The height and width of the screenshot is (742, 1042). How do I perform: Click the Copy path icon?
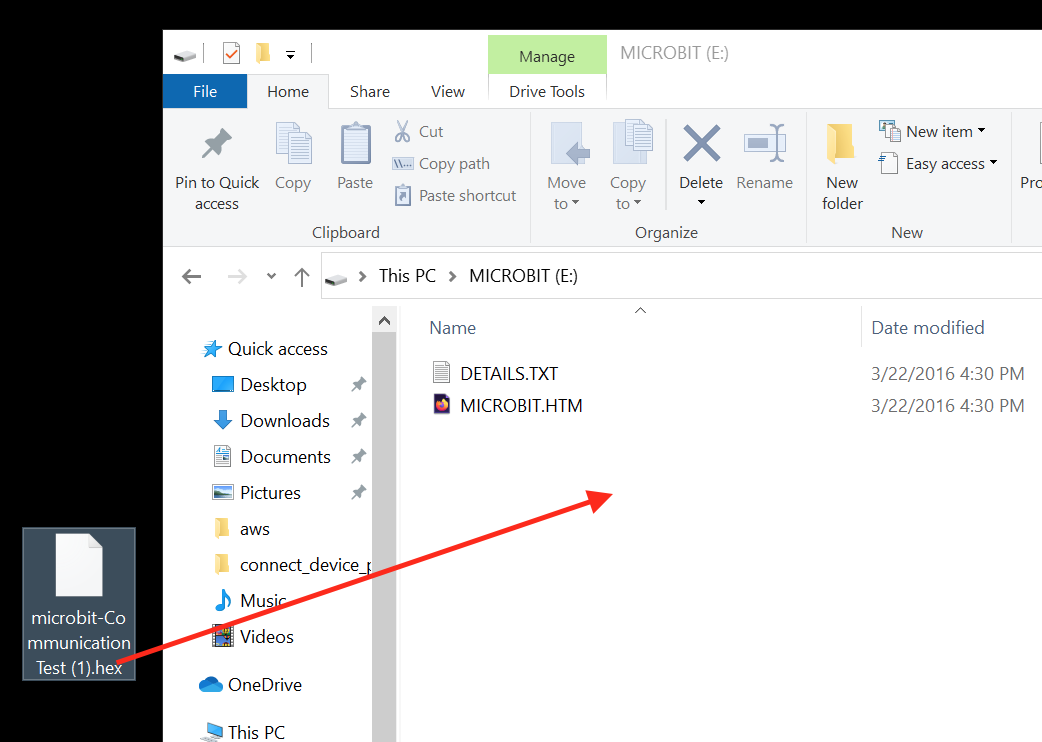pos(403,163)
